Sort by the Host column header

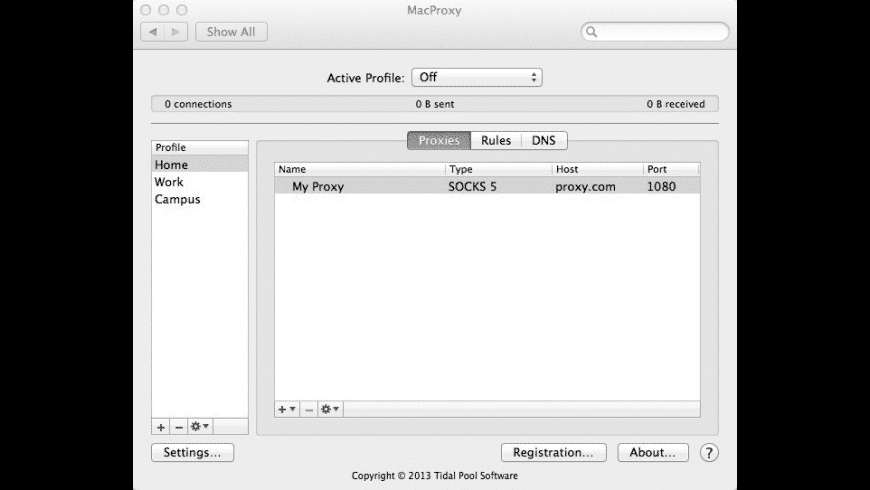click(598, 169)
